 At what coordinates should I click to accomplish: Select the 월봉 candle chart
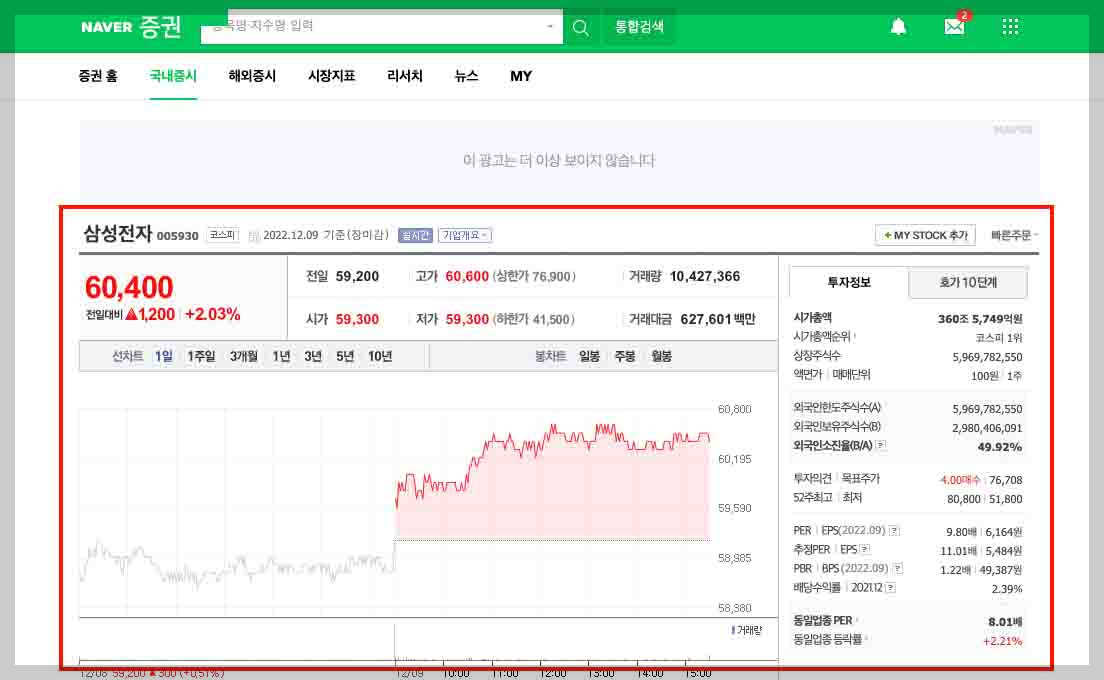tap(661, 356)
